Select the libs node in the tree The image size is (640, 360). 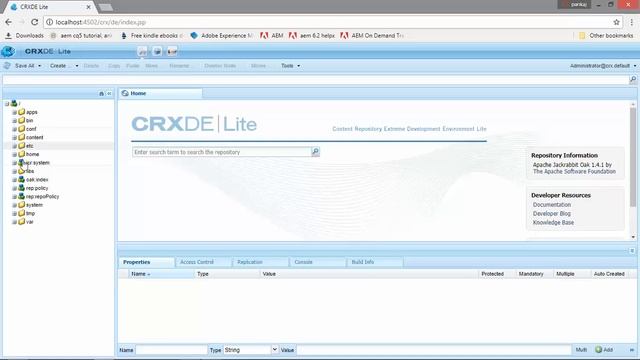(29, 171)
